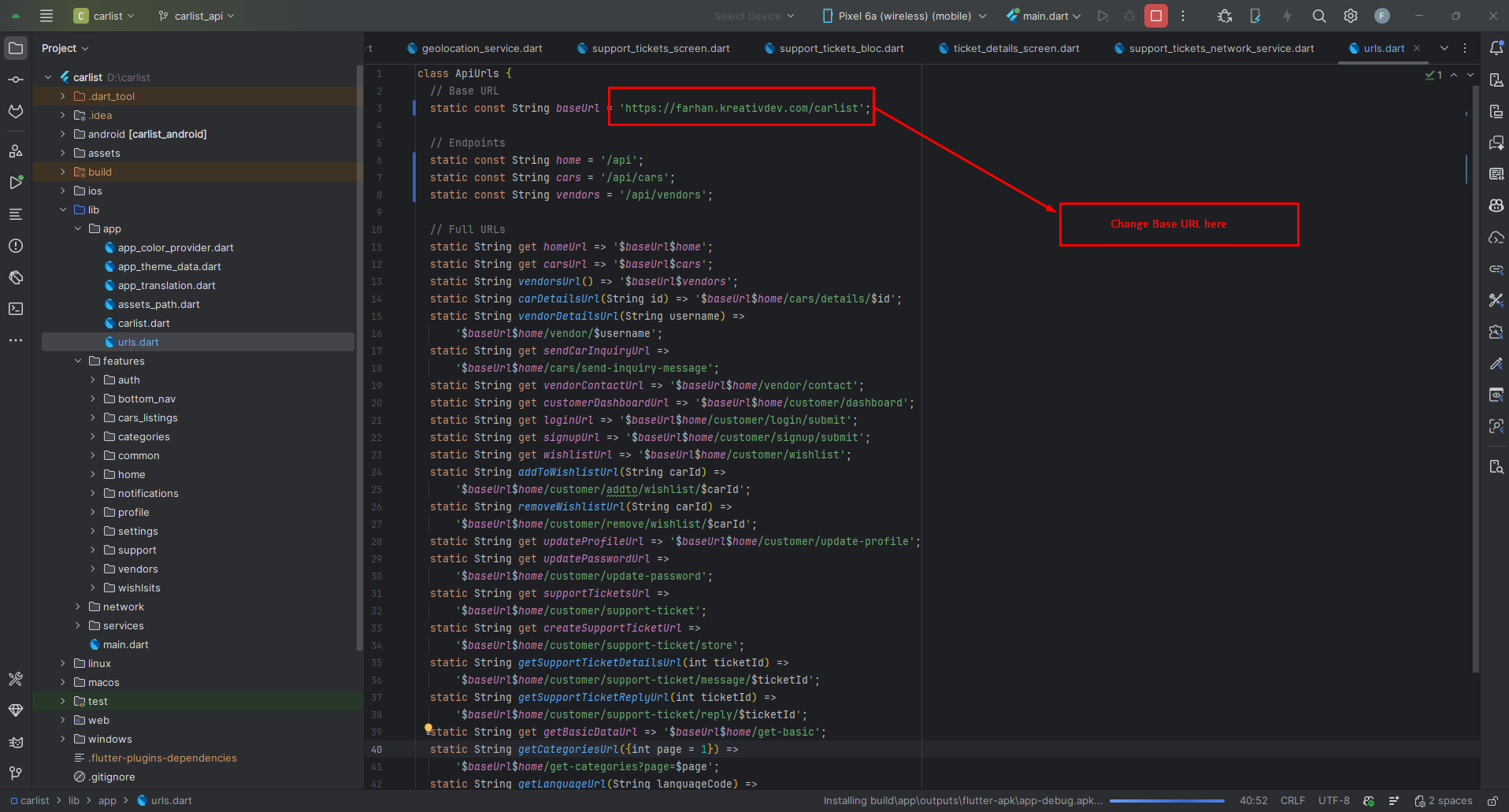This screenshot has height=812, width=1509.
Task: Click the Debug bug icon in toolbar
Action: (x=1129, y=16)
